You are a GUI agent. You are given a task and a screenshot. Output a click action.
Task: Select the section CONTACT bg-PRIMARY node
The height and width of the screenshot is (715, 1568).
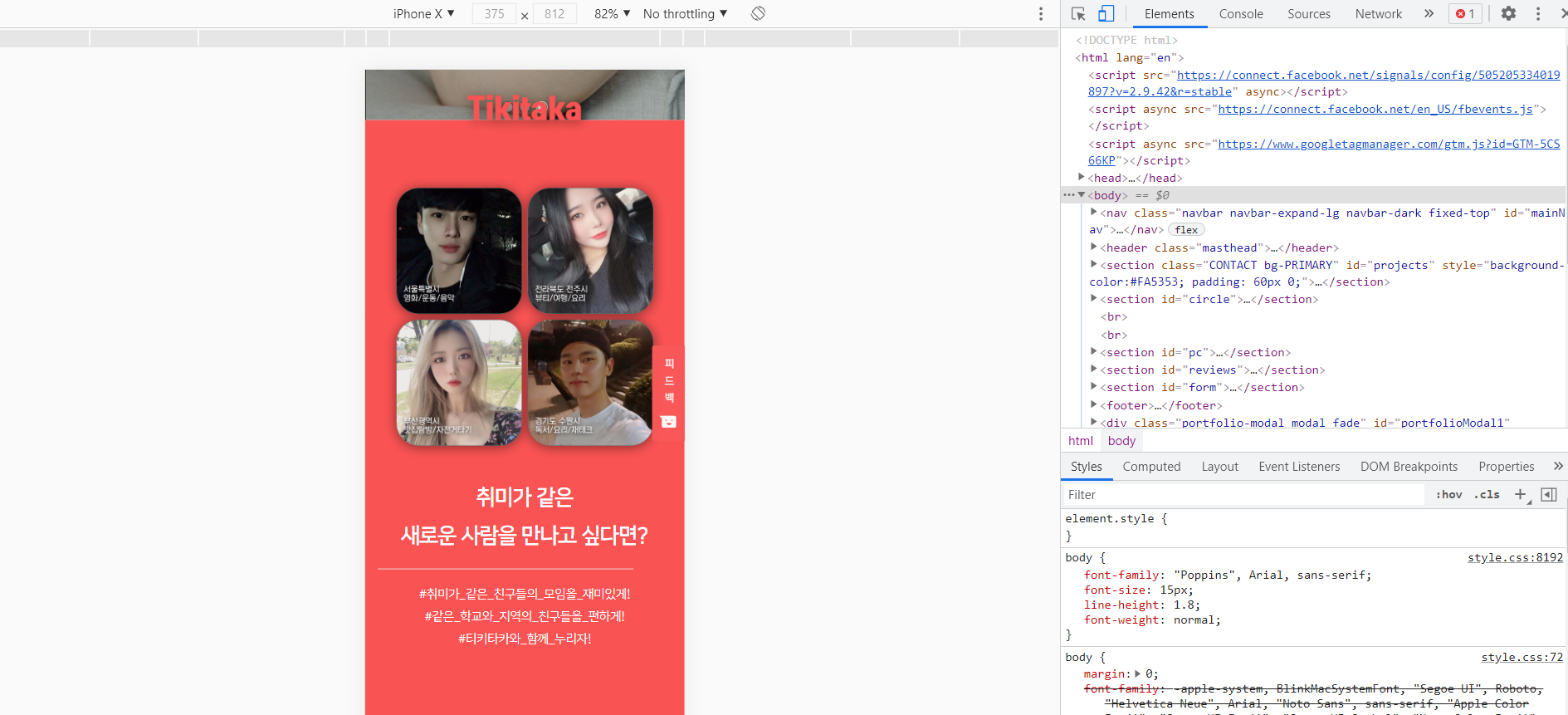pos(1327,273)
